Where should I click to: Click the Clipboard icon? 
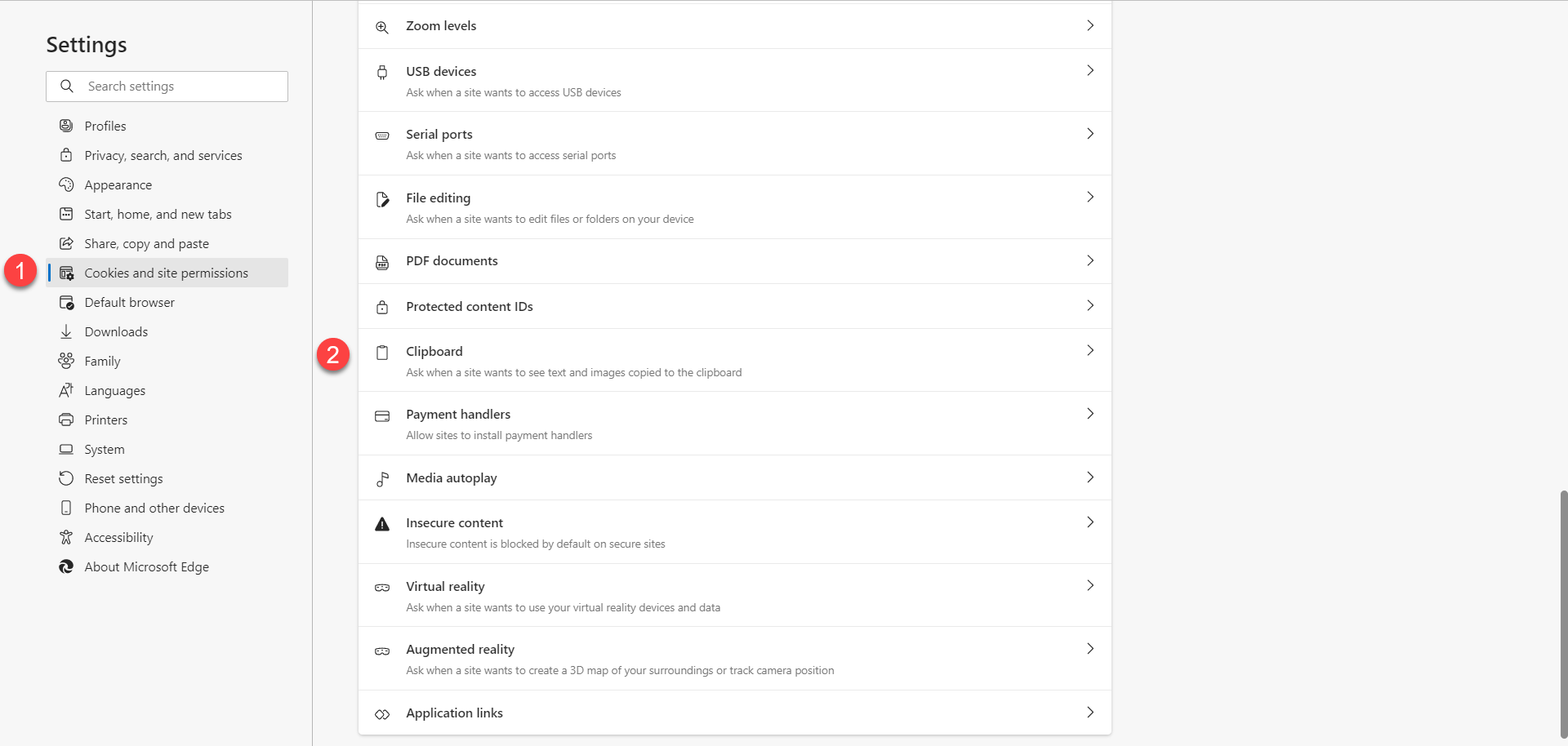382,353
